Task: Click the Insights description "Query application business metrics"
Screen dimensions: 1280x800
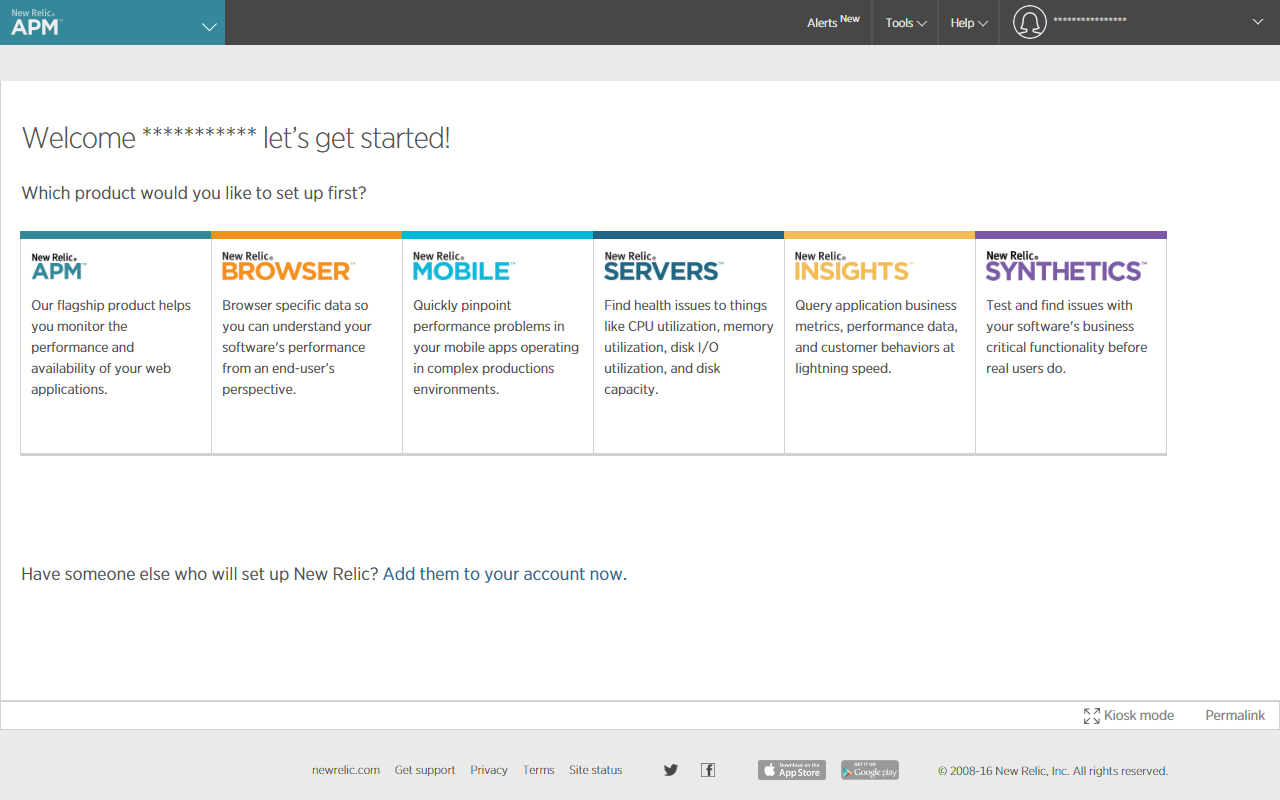Action: pyautogui.click(x=876, y=337)
